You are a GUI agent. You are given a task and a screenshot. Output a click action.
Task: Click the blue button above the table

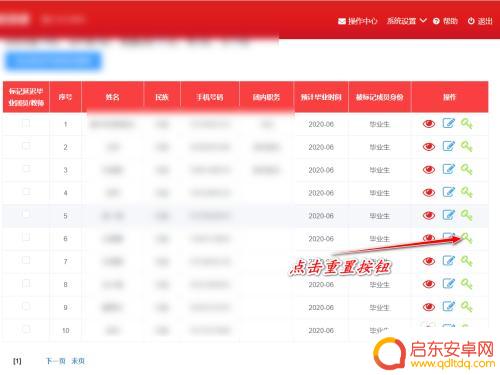pyautogui.click(x=53, y=61)
